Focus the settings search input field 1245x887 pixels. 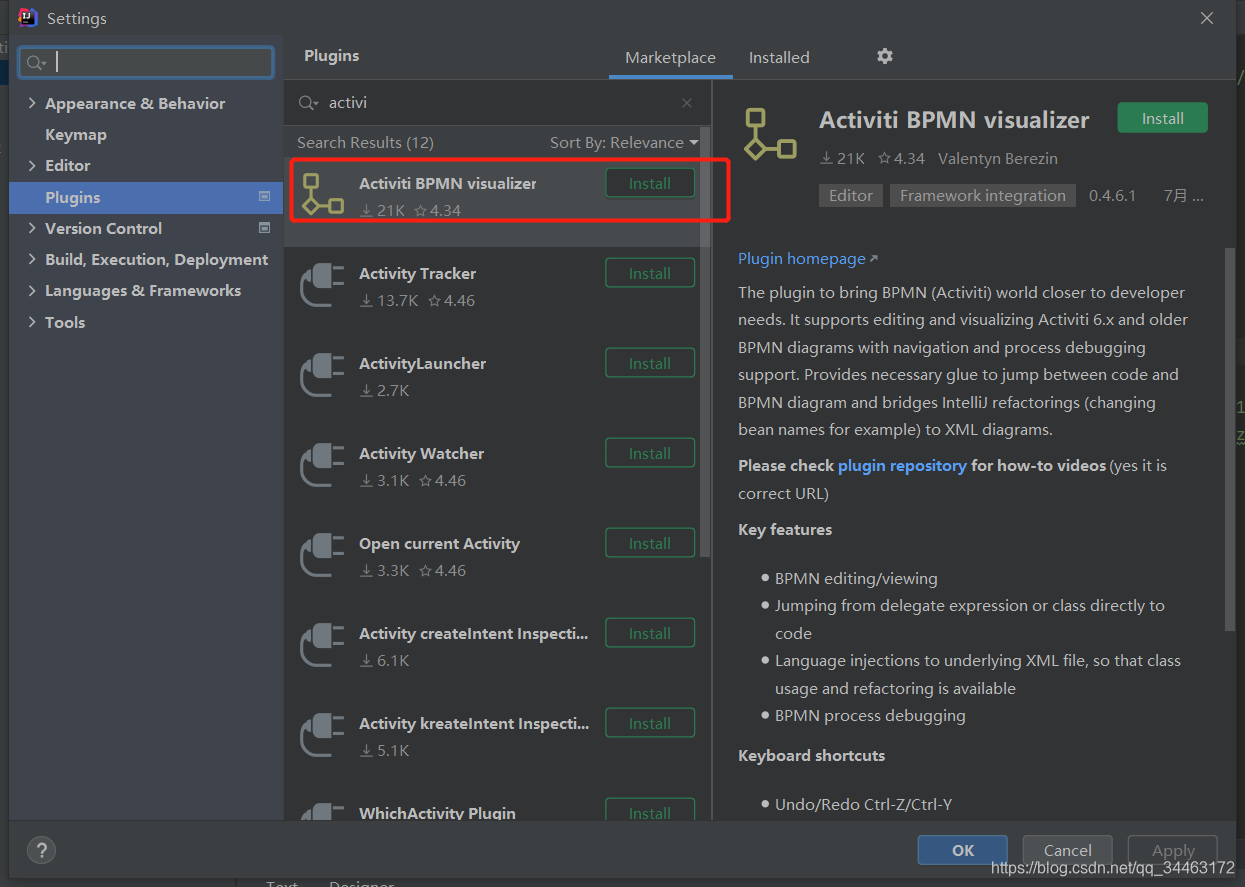tap(146, 62)
